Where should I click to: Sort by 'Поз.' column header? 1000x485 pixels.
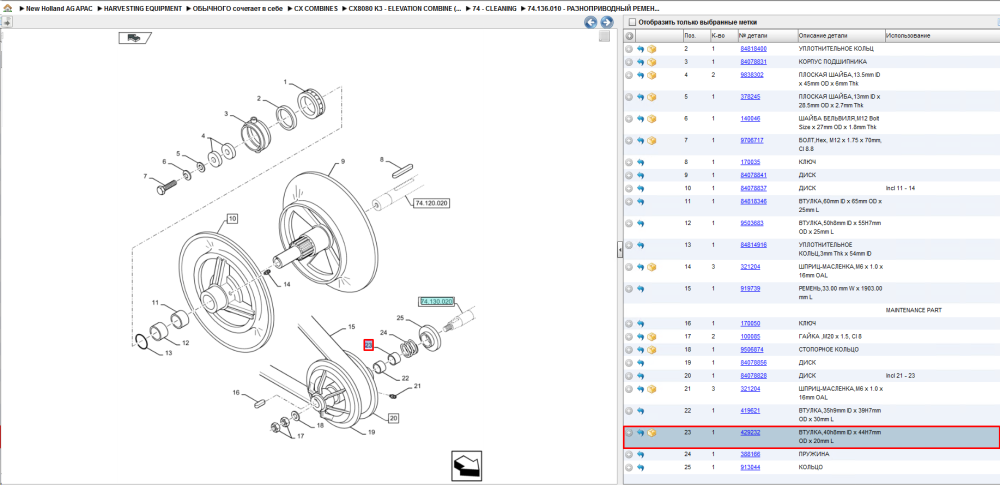click(x=695, y=36)
